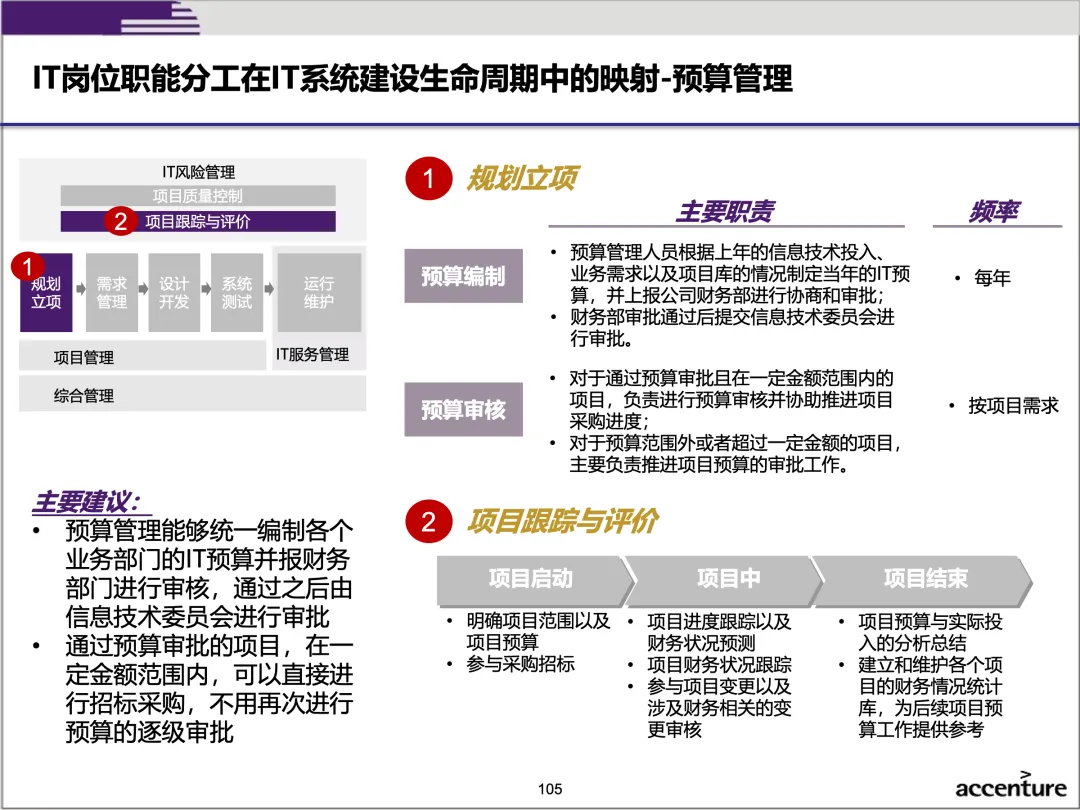Click the 主要职责 column header

[725, 211]
